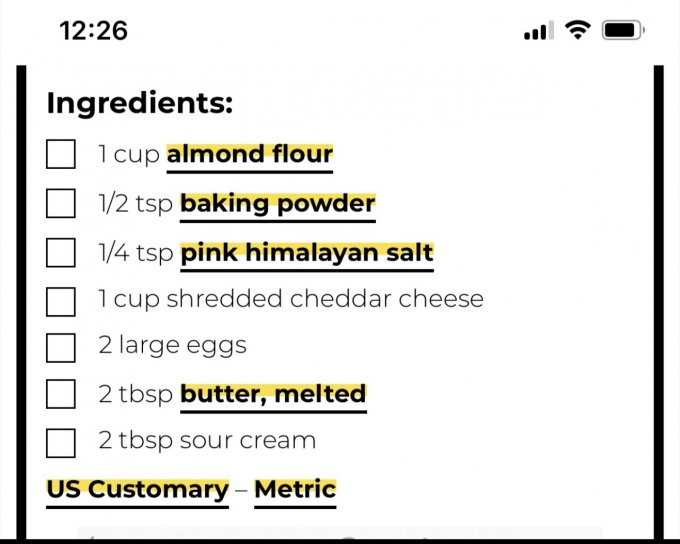Tap the Wi-Fi status icon
Viewport: 680px width, 544px height.
(x=577, y=31)
